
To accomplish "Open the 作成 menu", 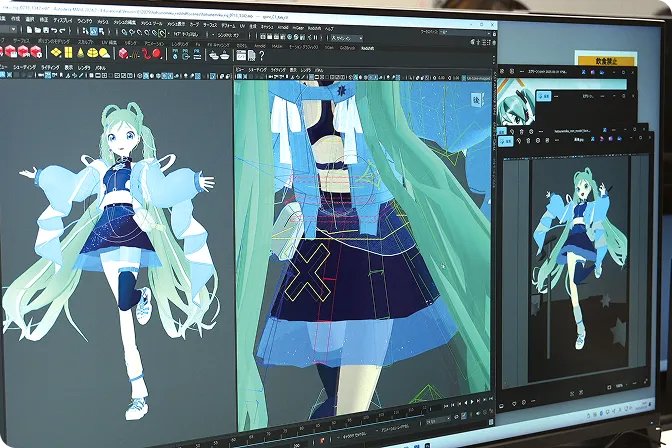I will [x=15, y=18].
